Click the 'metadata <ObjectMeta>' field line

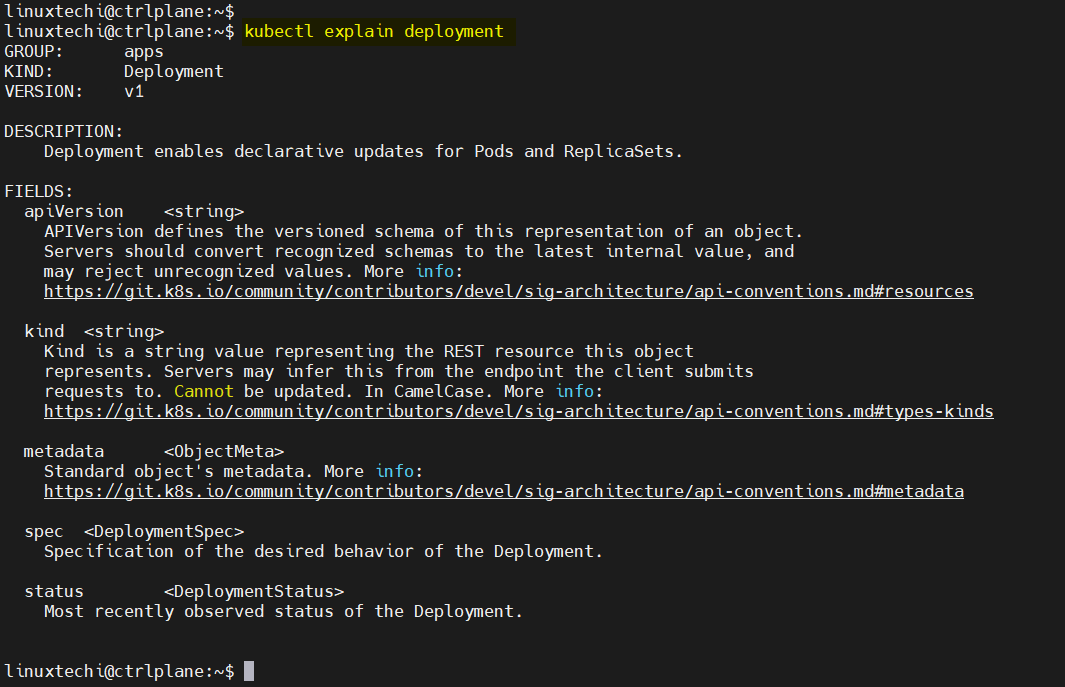[154, 451]
